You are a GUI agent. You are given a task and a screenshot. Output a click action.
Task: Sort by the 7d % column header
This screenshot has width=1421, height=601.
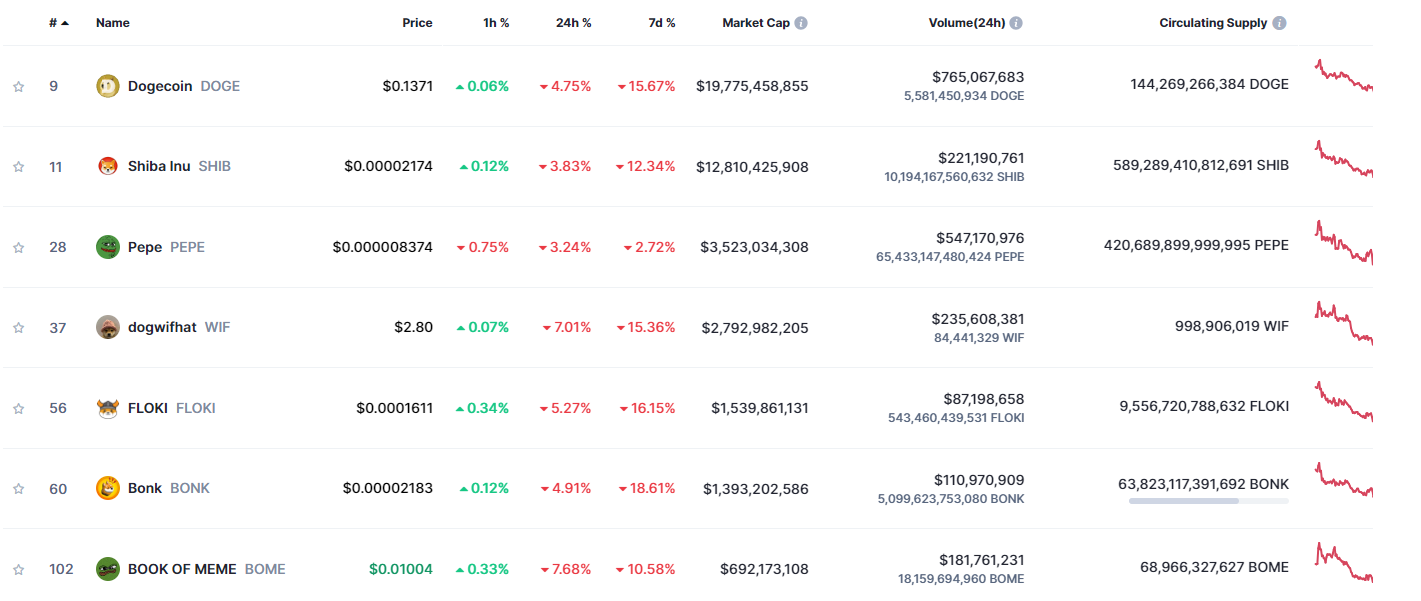(661, 23)
